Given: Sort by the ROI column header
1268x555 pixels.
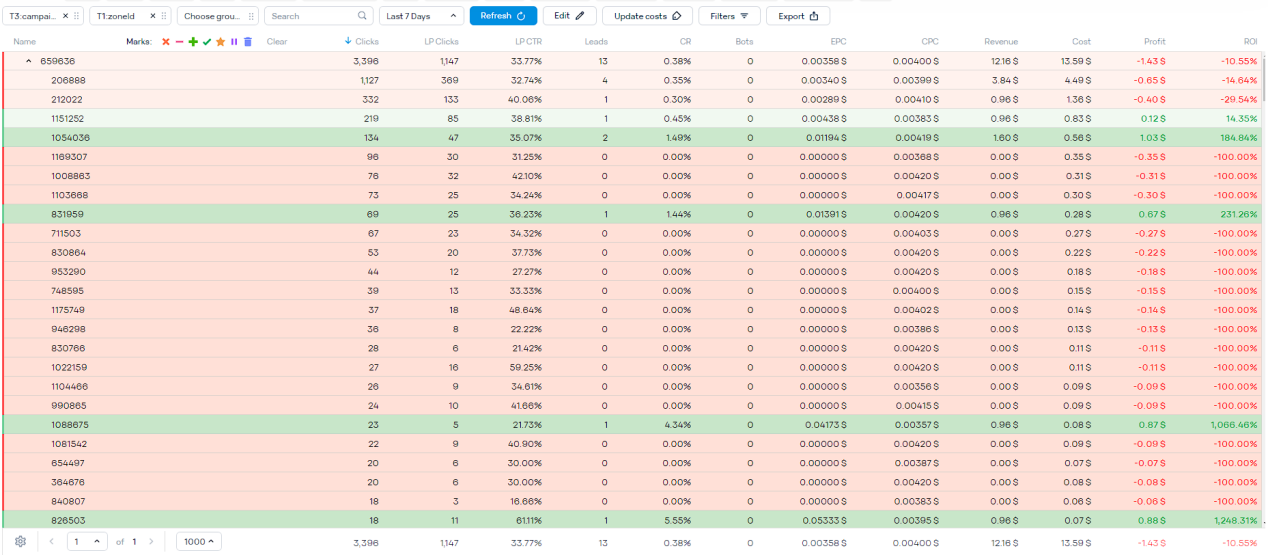Looking at the screenshot, I should (x=1251, y=42).
